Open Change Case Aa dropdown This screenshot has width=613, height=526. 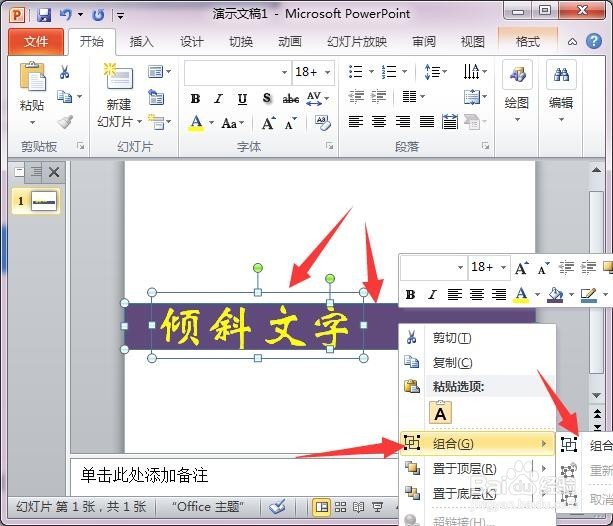click(232, 124)
